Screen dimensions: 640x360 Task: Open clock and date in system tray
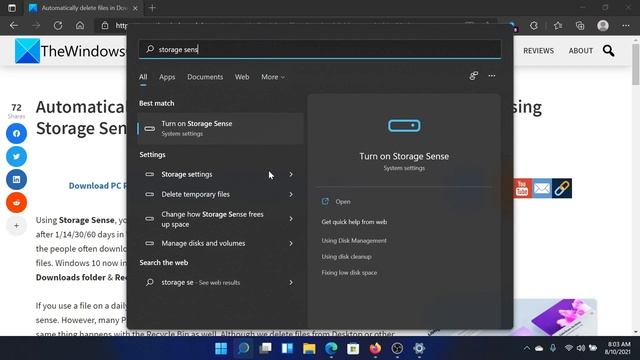tap(618, 348)
